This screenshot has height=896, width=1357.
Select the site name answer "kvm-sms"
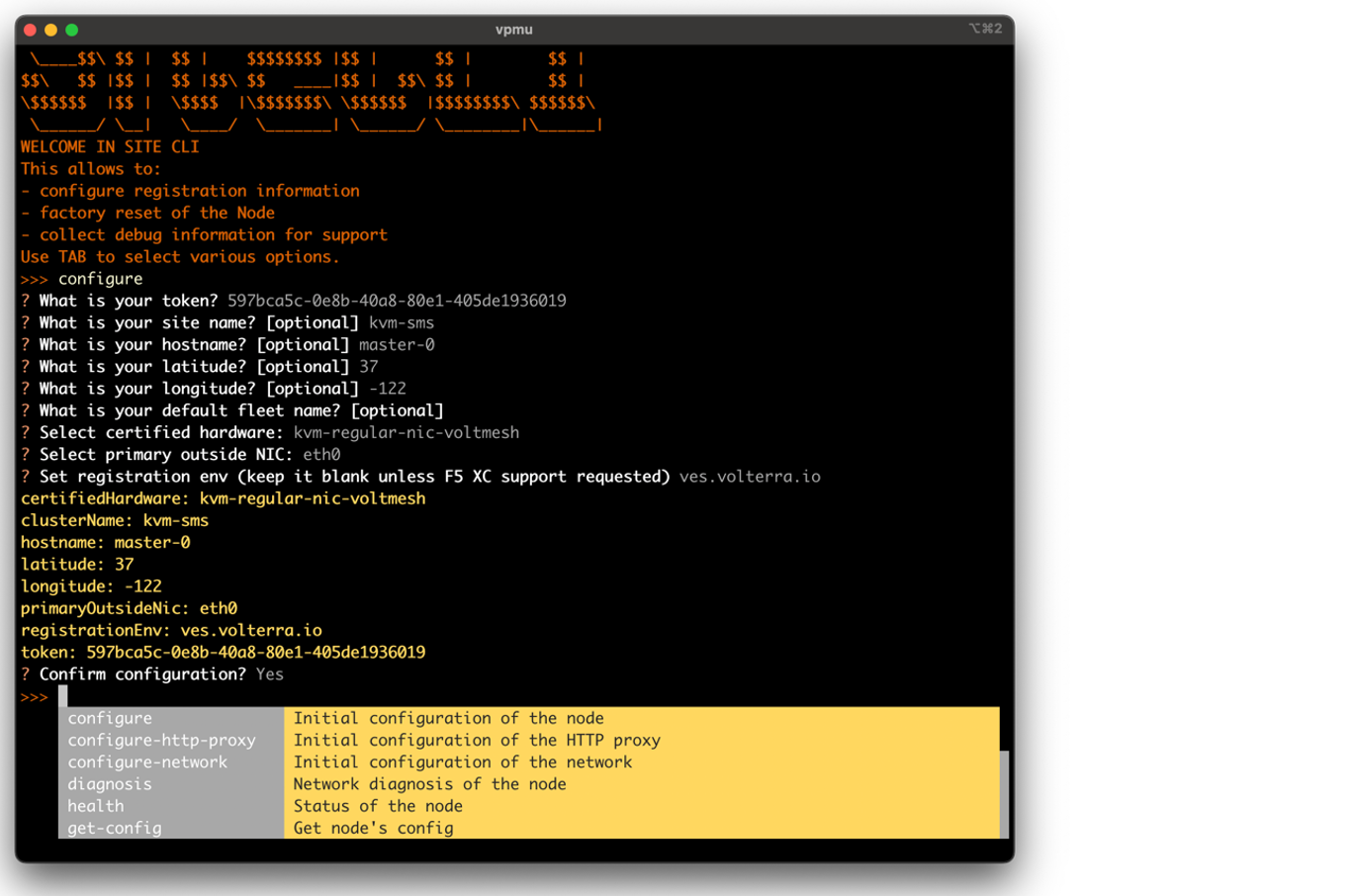point(402,322)
